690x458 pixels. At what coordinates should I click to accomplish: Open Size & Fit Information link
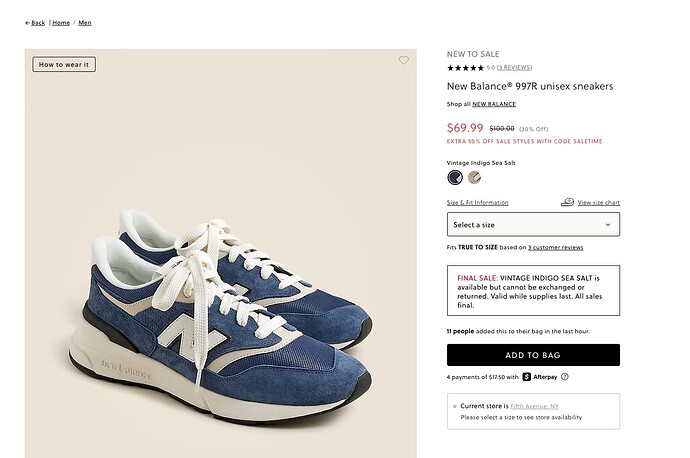pos(477,203)
